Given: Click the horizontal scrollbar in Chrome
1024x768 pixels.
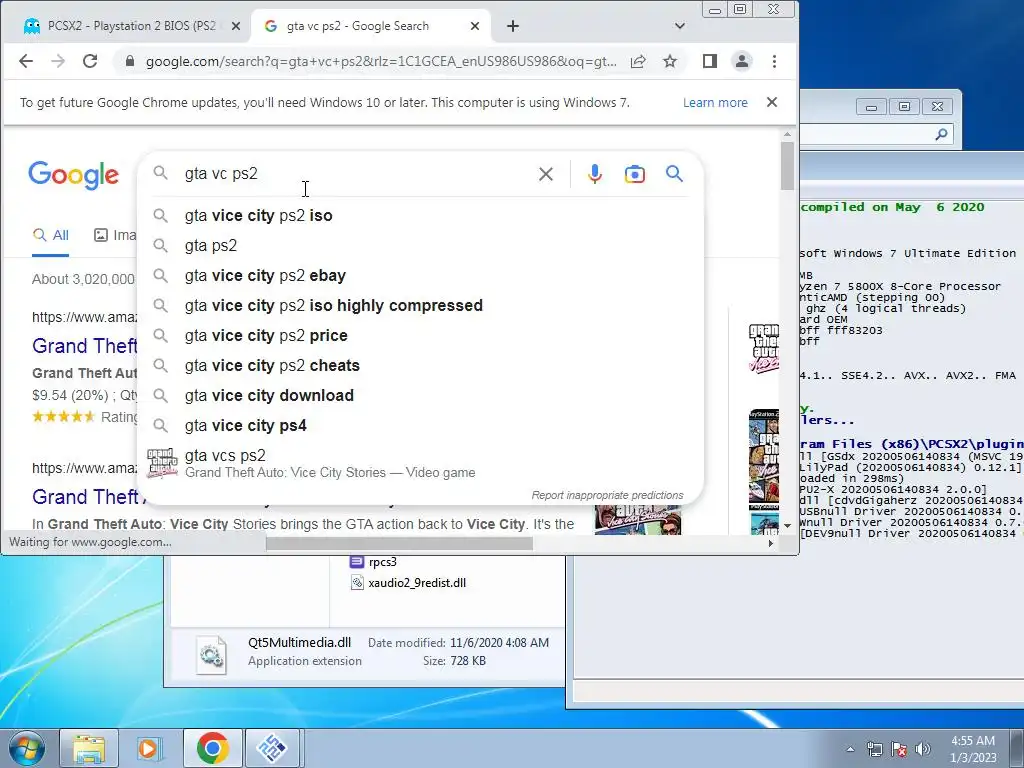Looking at the screenshot, I should pyautogui.click(x=399, y=543).
